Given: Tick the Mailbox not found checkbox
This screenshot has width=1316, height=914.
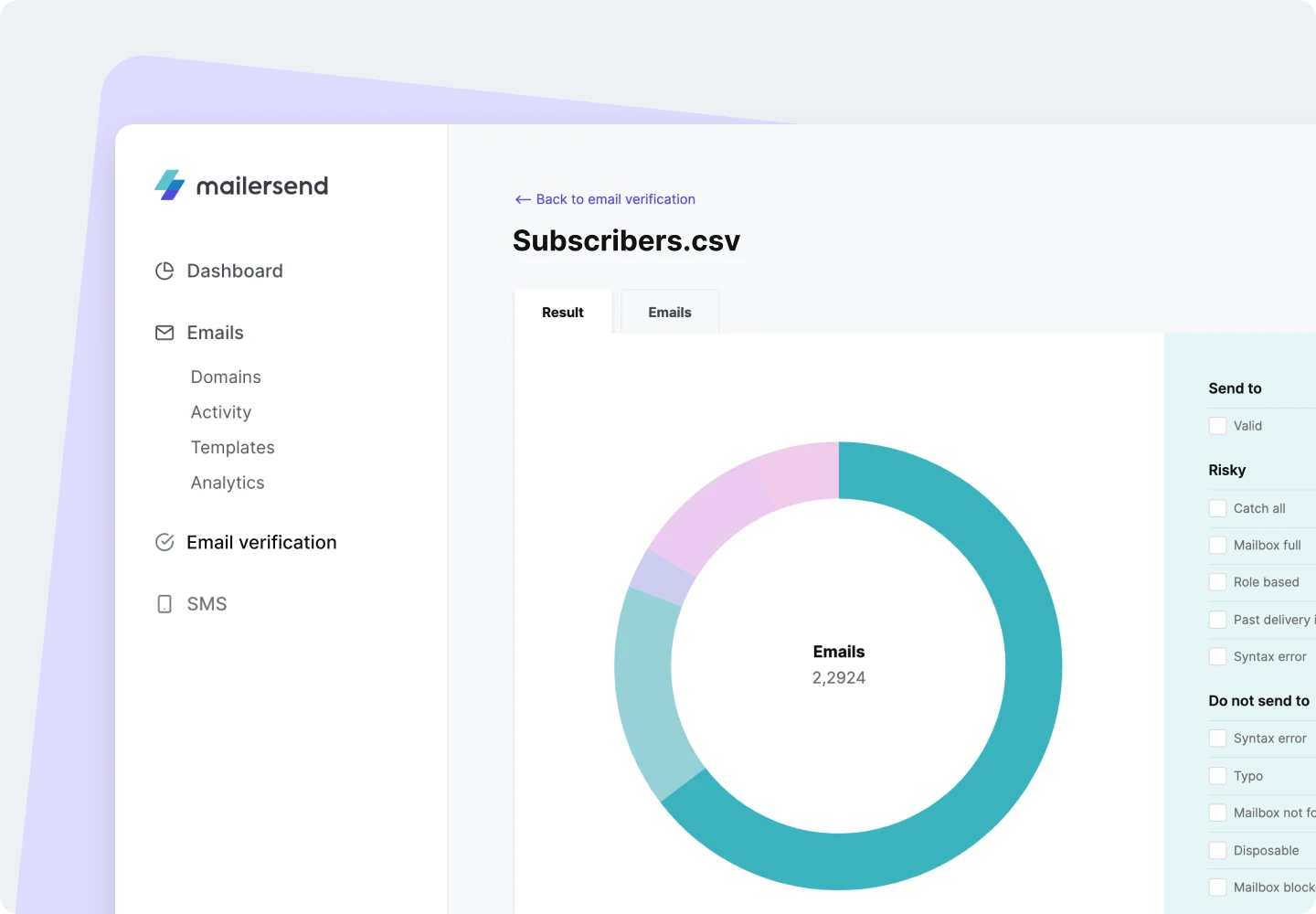Looking at the screenshot, I should pos(1217,813).
